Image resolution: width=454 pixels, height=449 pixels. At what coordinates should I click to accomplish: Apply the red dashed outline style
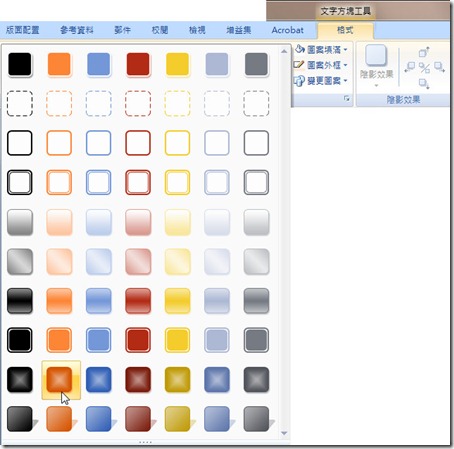tap(138, 103)
